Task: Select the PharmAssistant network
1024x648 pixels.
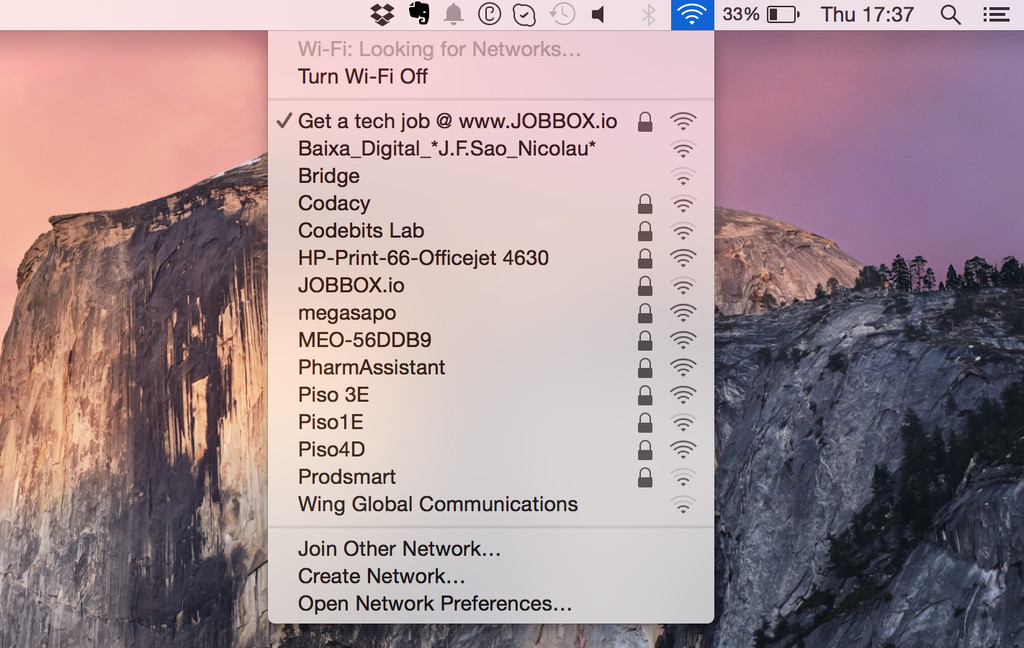Action: tap(490, 368)
